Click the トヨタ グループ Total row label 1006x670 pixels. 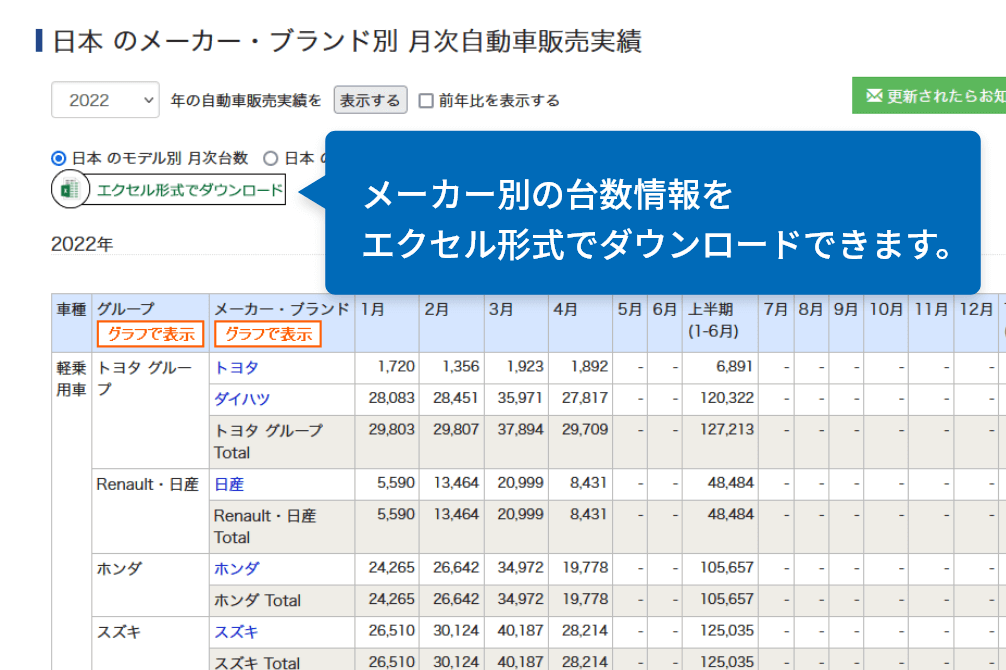tap(282, 442)
